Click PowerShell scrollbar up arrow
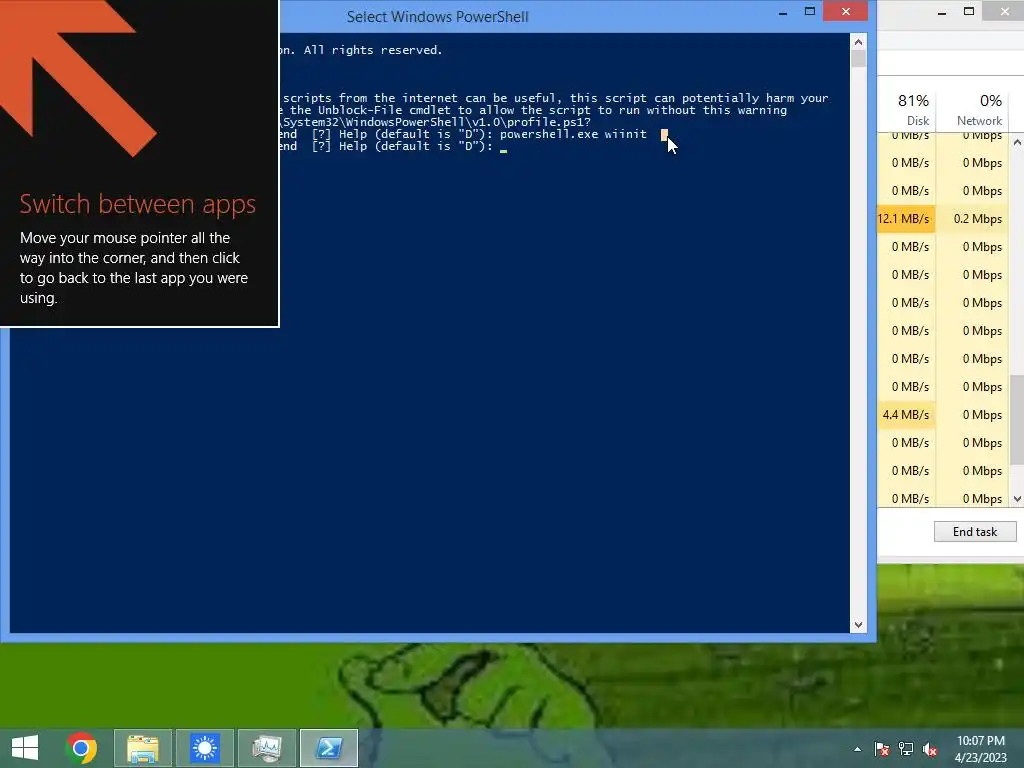 click(x=858, y=42)
